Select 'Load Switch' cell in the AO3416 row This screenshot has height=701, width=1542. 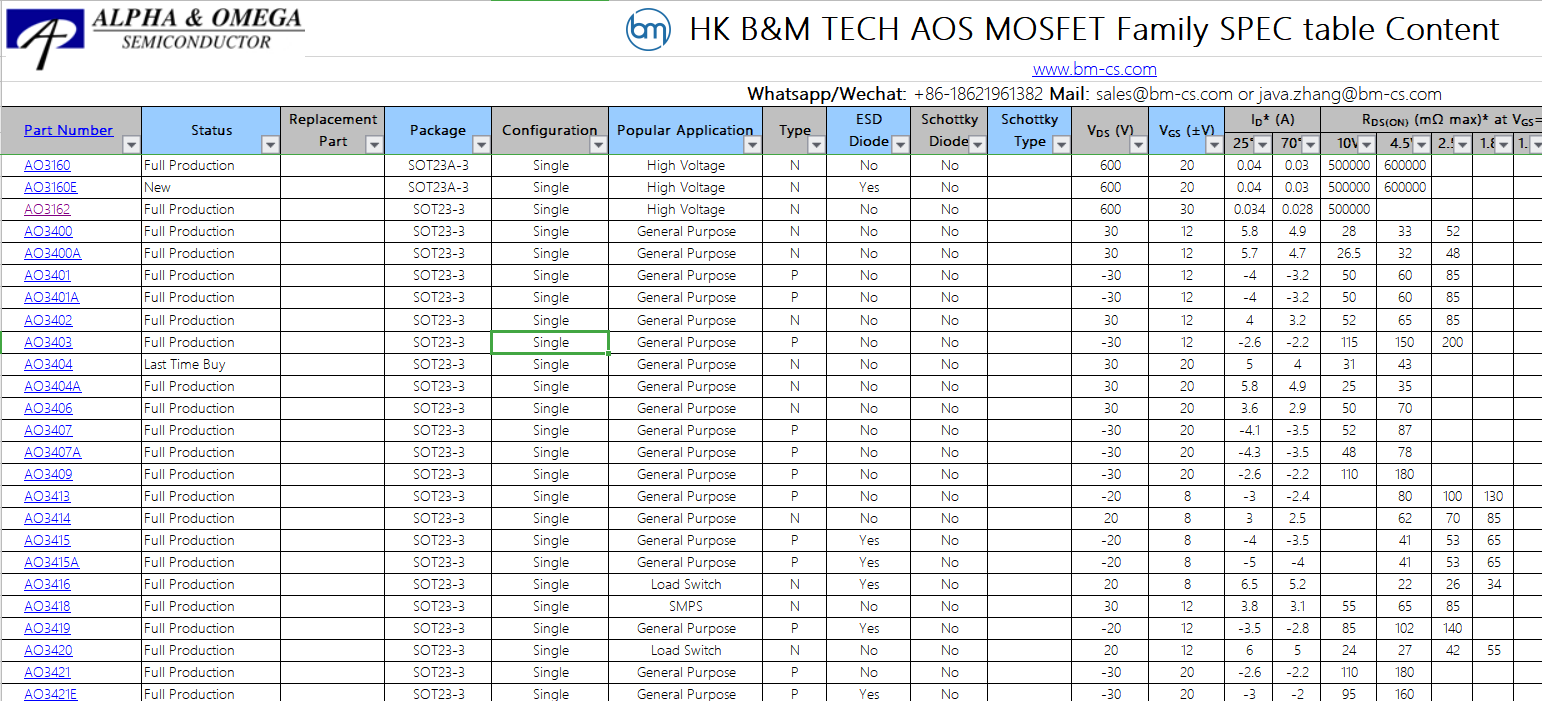coord(685,584)
